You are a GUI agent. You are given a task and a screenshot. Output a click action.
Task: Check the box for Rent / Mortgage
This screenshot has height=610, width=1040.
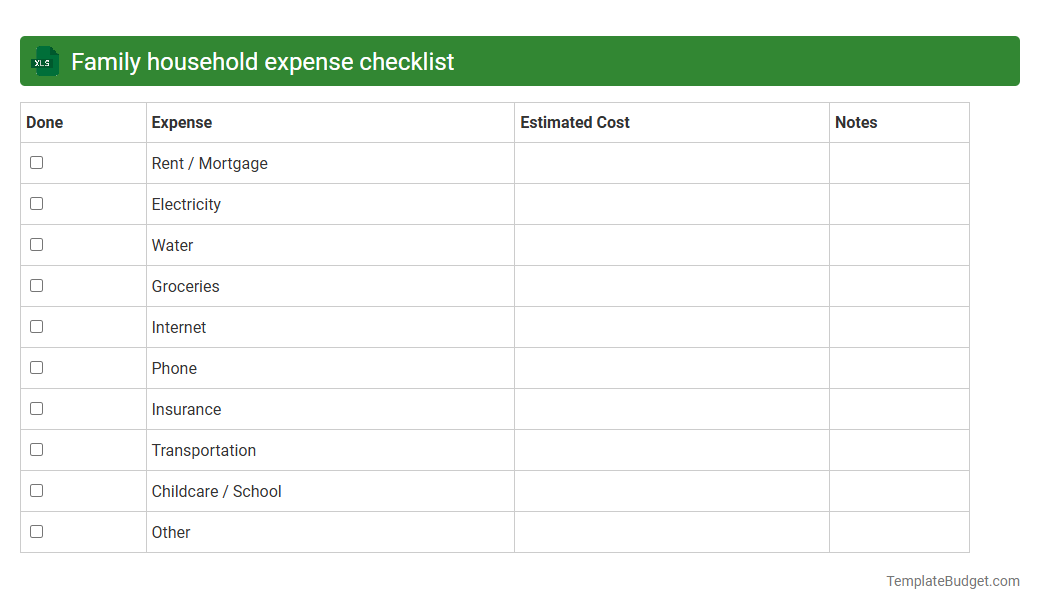(x=36, y=161)
